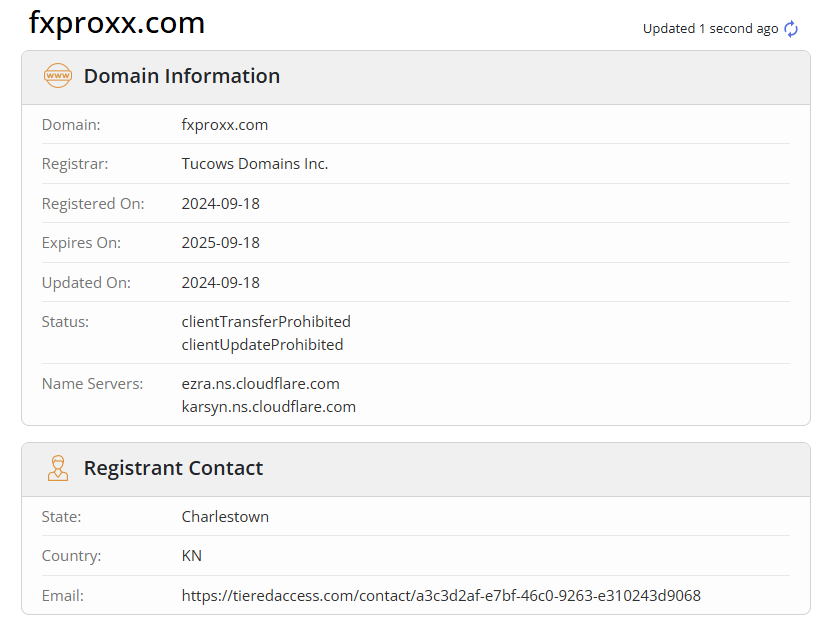The height and width of the screenshot is (621, 823).
Task: Click the KN country code
Action: point(190,555)
